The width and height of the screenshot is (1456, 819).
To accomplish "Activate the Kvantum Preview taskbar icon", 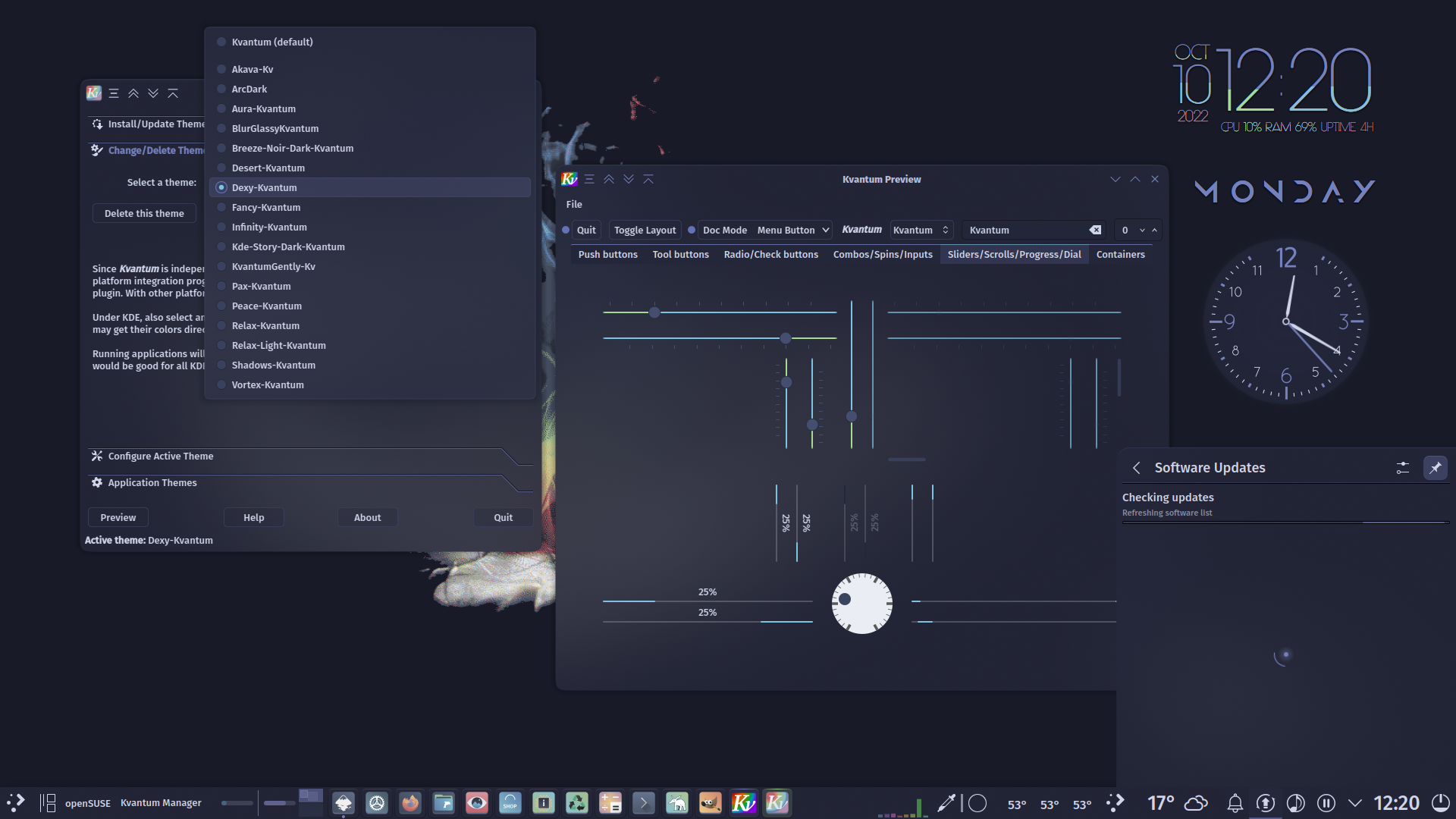I will 777,802.
